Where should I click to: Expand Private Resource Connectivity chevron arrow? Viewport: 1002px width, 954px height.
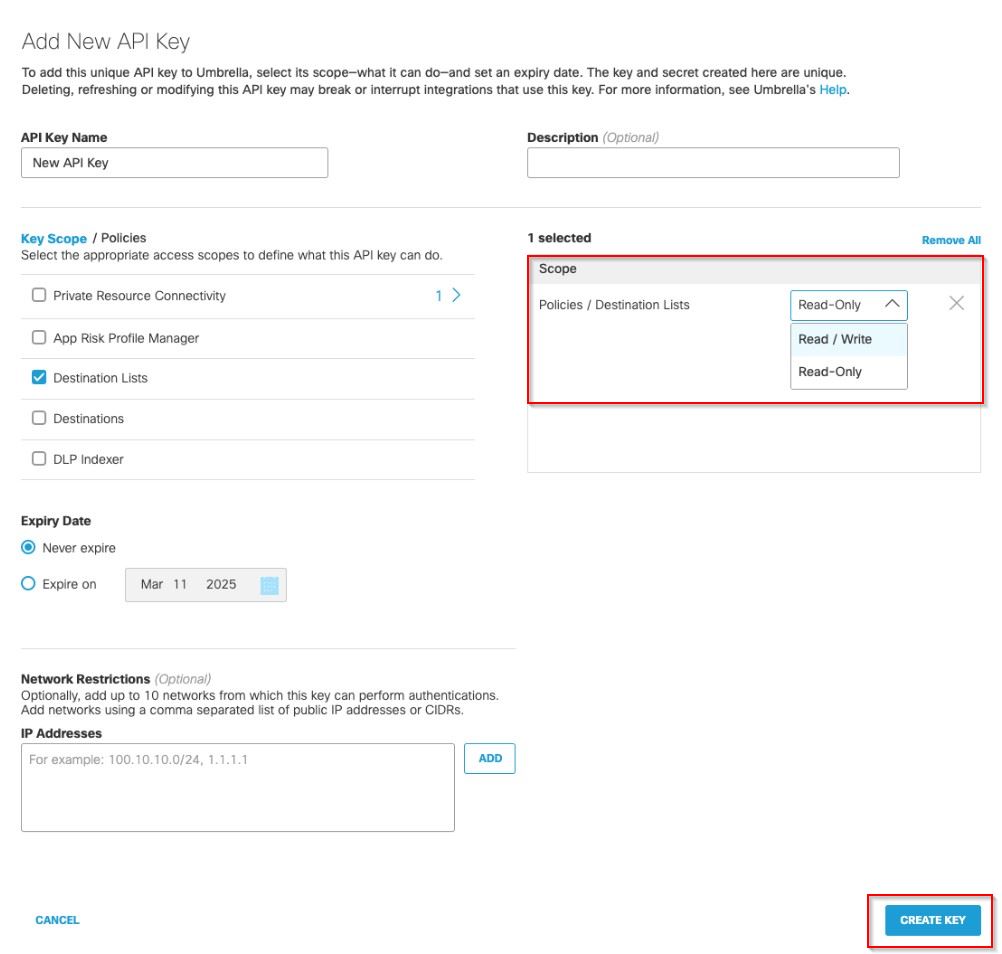(456, 296)
